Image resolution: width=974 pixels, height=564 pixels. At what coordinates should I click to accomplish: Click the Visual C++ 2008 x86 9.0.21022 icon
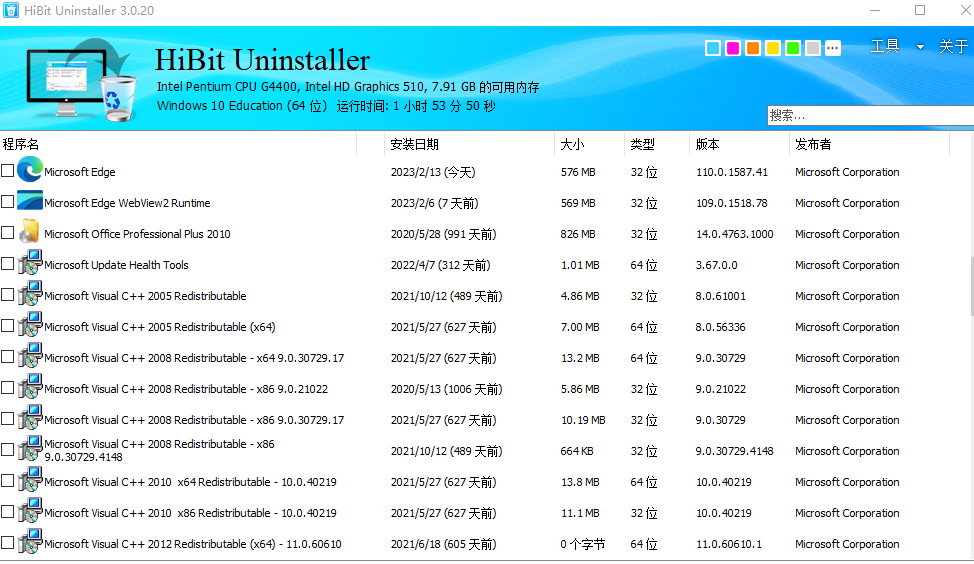(30, 387)
